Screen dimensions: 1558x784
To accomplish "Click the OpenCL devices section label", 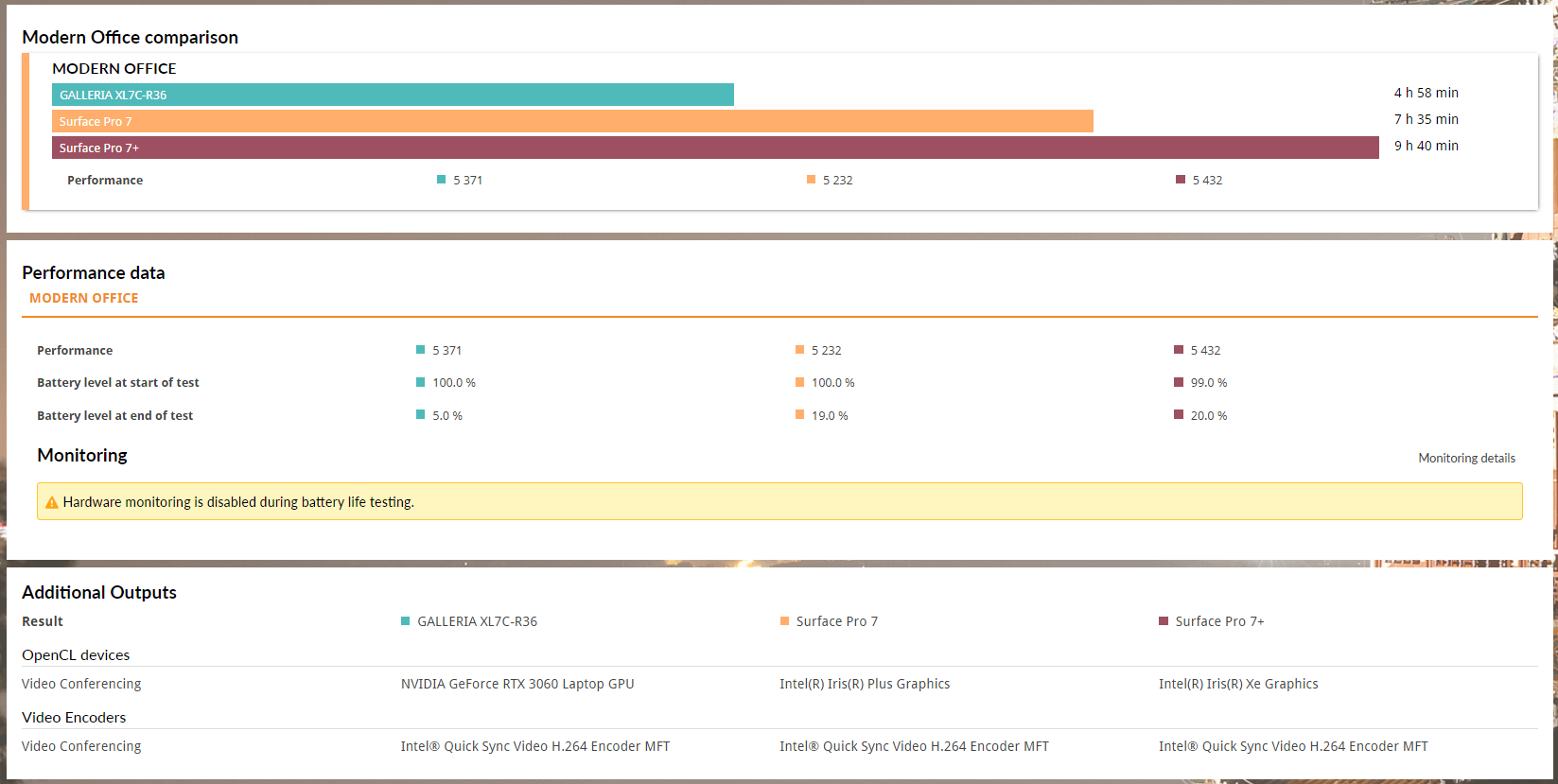I will pos(76,655).
